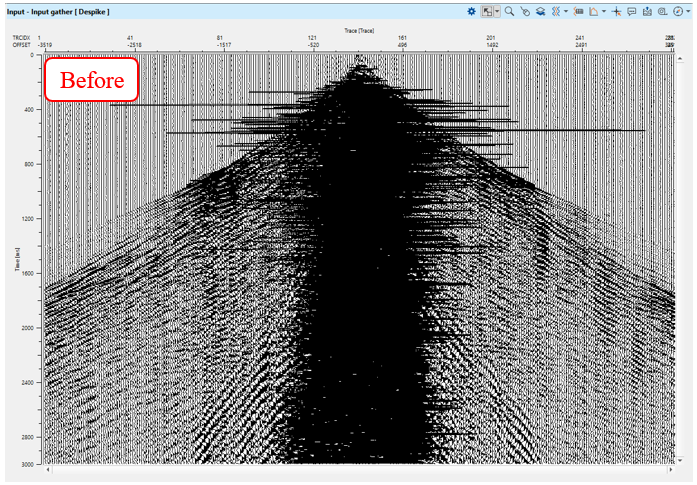
Task: Click the zoom-to-fit magnifier icon
Action: (x=662, y=12)
